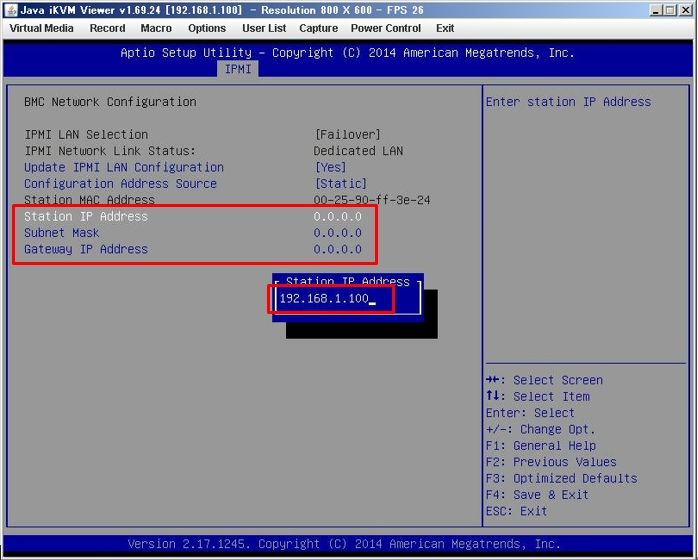Image resolution: width=698 pixels, height=560 pixels.
Task: Click the Exit menu item
Action: pos(445,28)
